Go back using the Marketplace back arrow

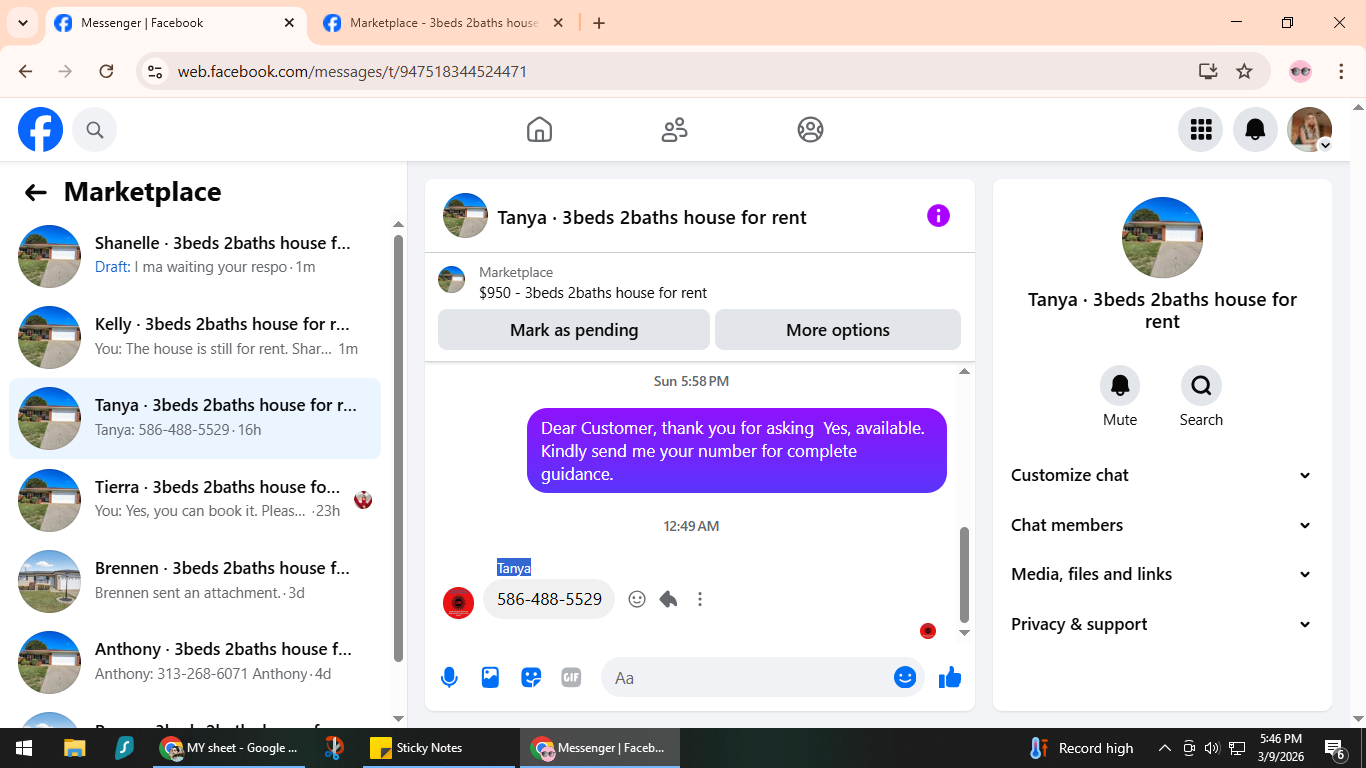point(36,192)
